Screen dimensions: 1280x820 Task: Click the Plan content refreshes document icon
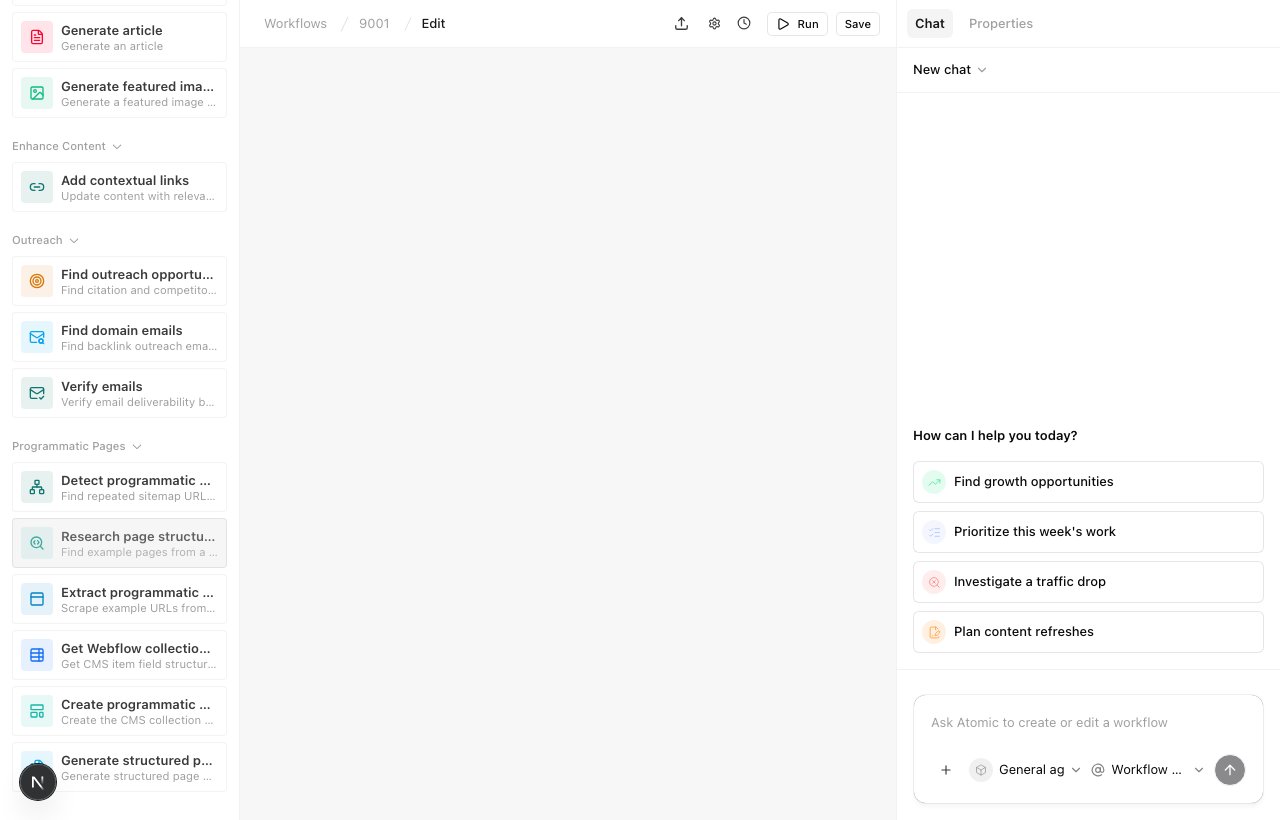click(x=934, y=632)
